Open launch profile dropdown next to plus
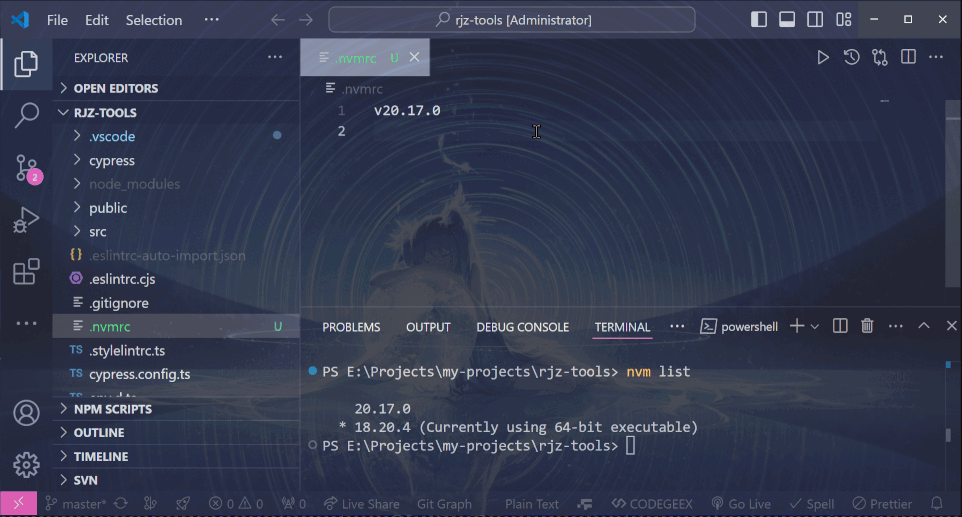The image size is (962, 517). click(x=815, y=327)
